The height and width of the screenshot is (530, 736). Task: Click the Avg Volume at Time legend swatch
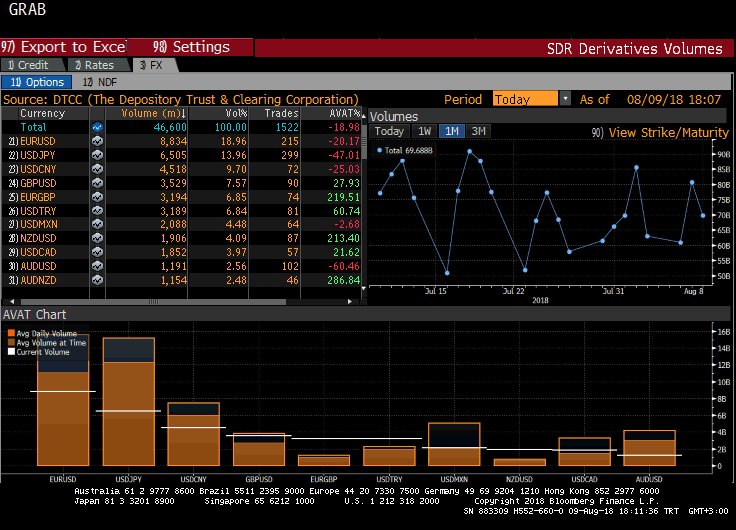coord(11,342)
